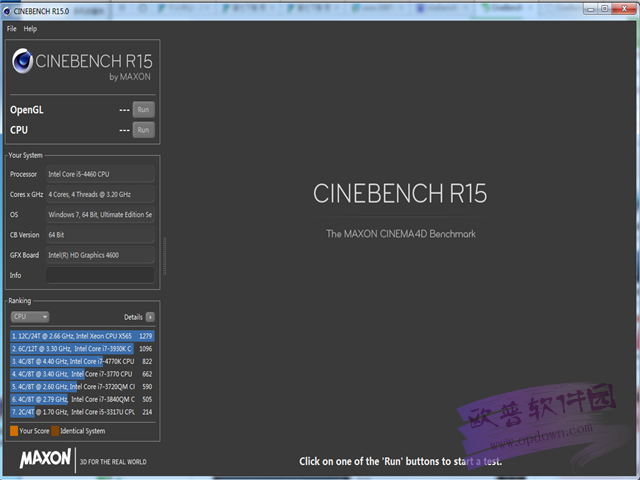Click the score 1096 in ranking
The height and width of the screenshot is (480, 640).
click(145, 349)
